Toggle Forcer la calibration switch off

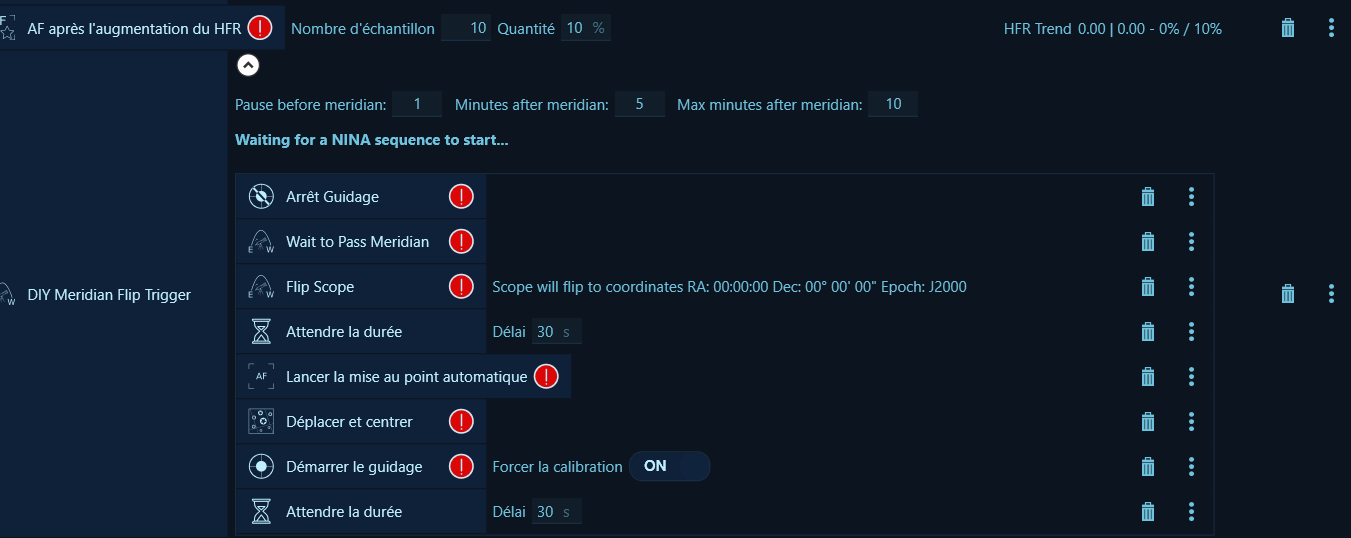click(669, 467)
